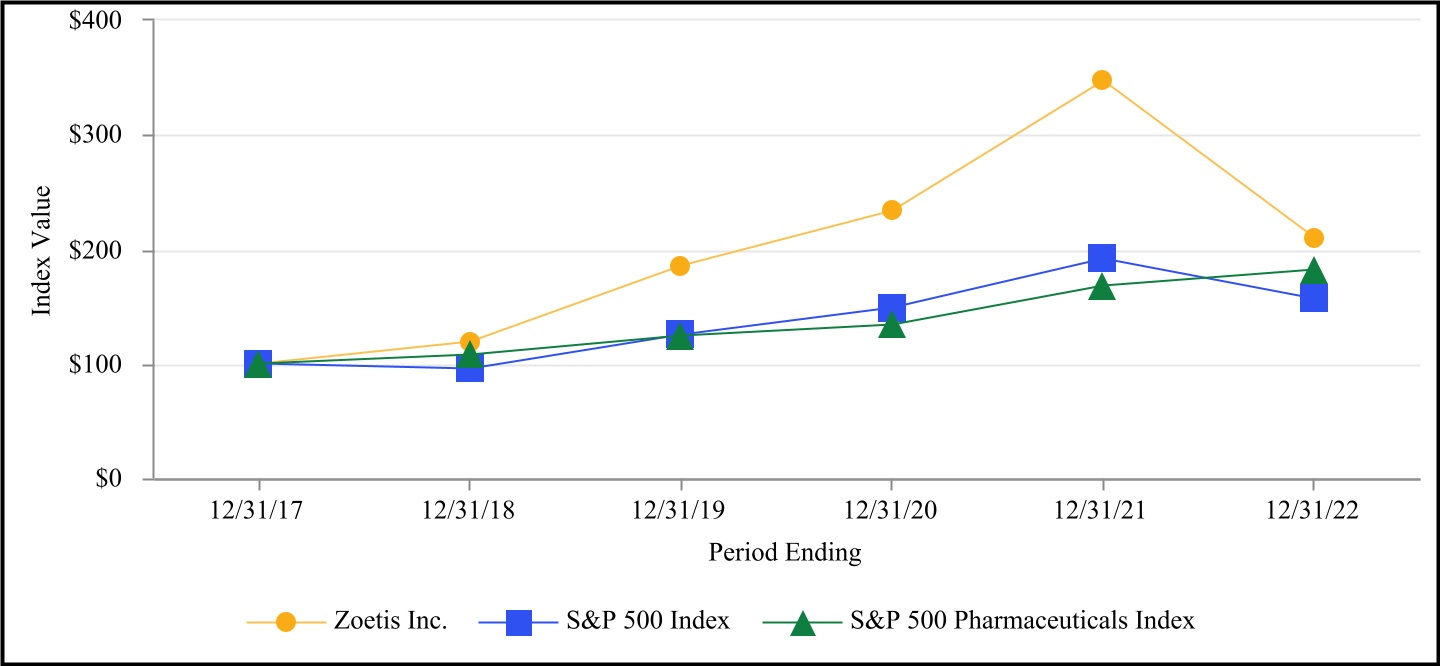The width and height of the screenshot is (1440, 666).
Task: Click Zoetis circle marker at 12/31/20
Action: 892,210
